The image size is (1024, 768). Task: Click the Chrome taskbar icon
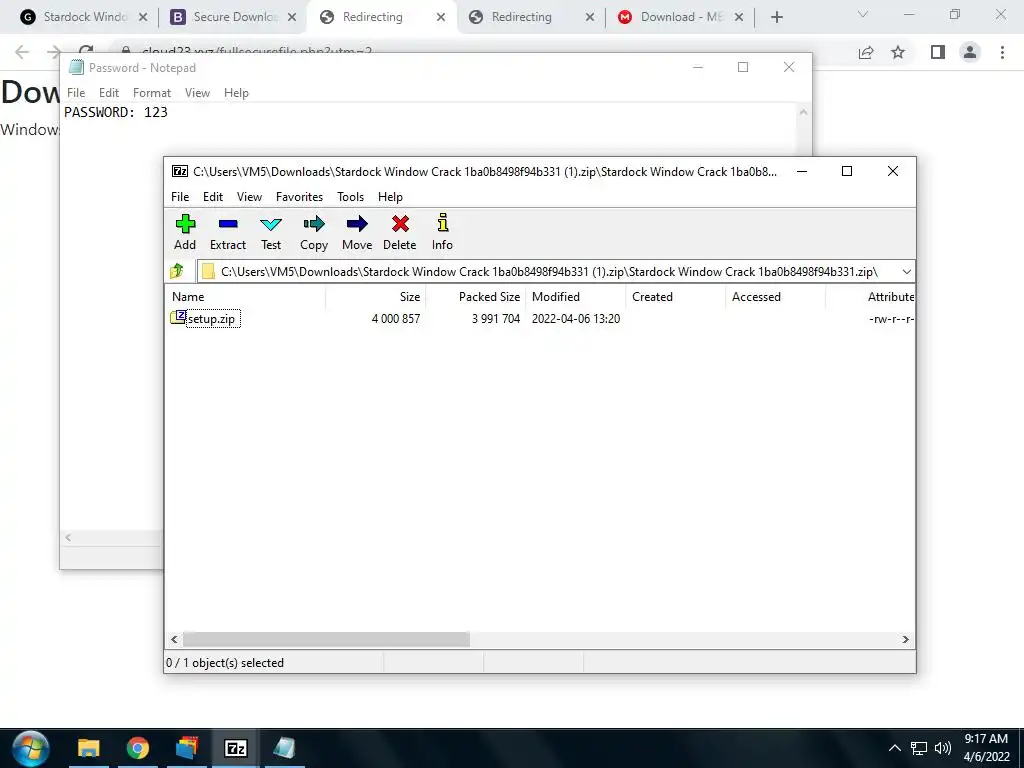pyautogui.click(x=137, y=748)
